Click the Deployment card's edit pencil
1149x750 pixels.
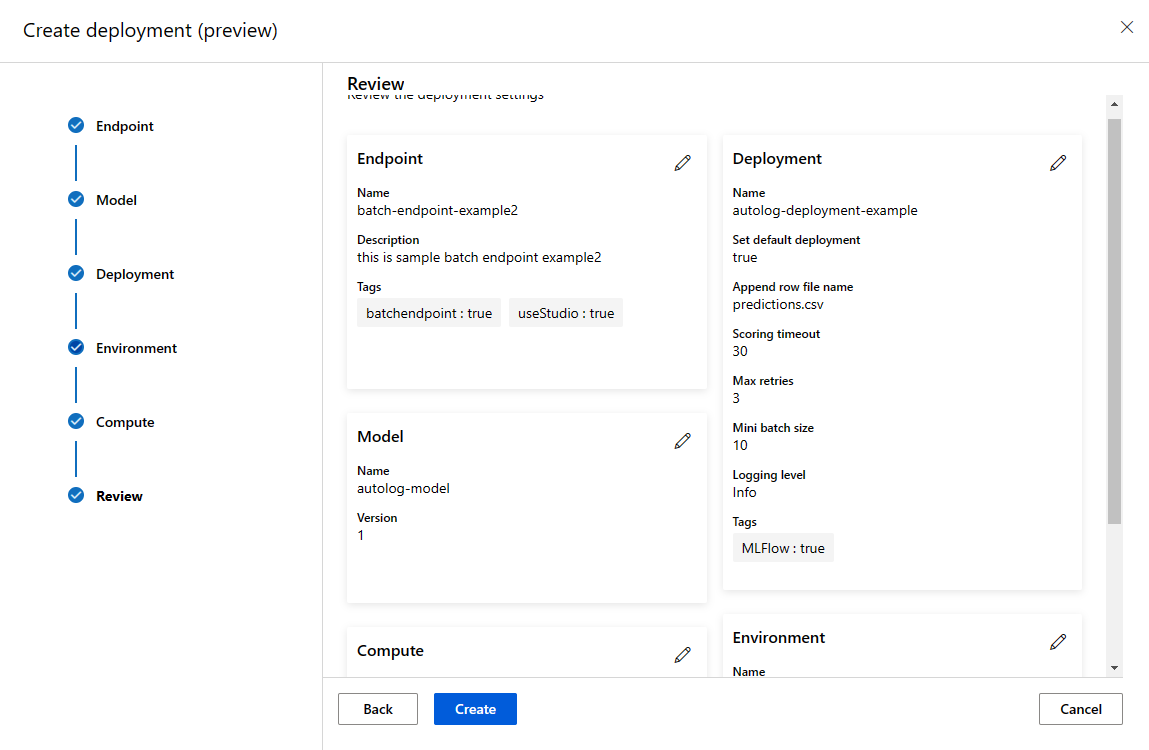(x=1058, y=163)
